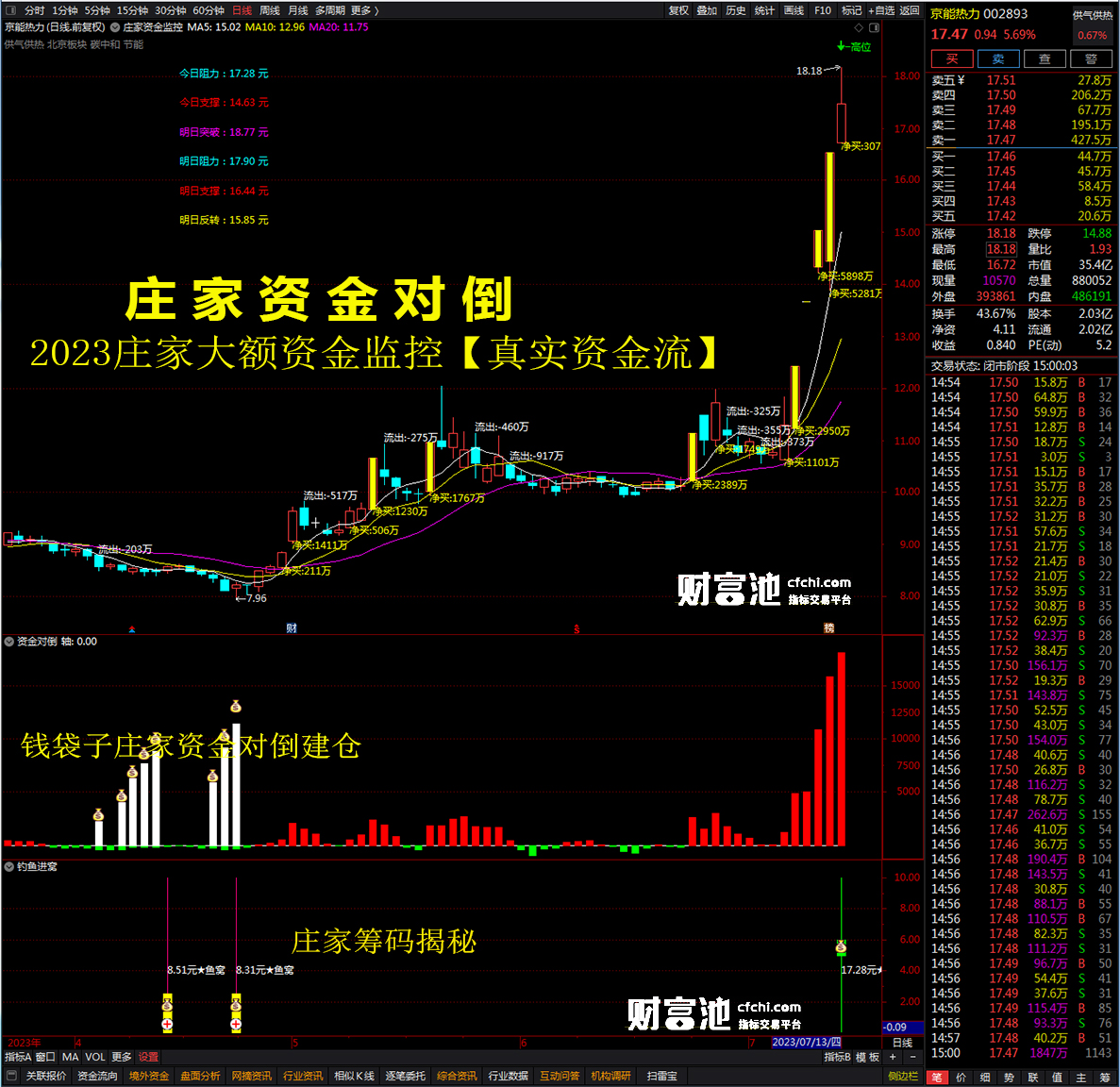Expand the 资金对倒 indicator settings arrow

click(9, 642)
